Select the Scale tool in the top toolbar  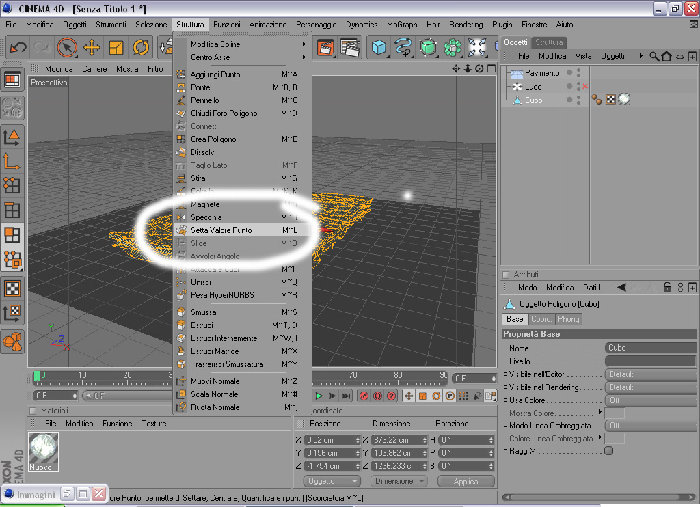[x=116, y=47]
